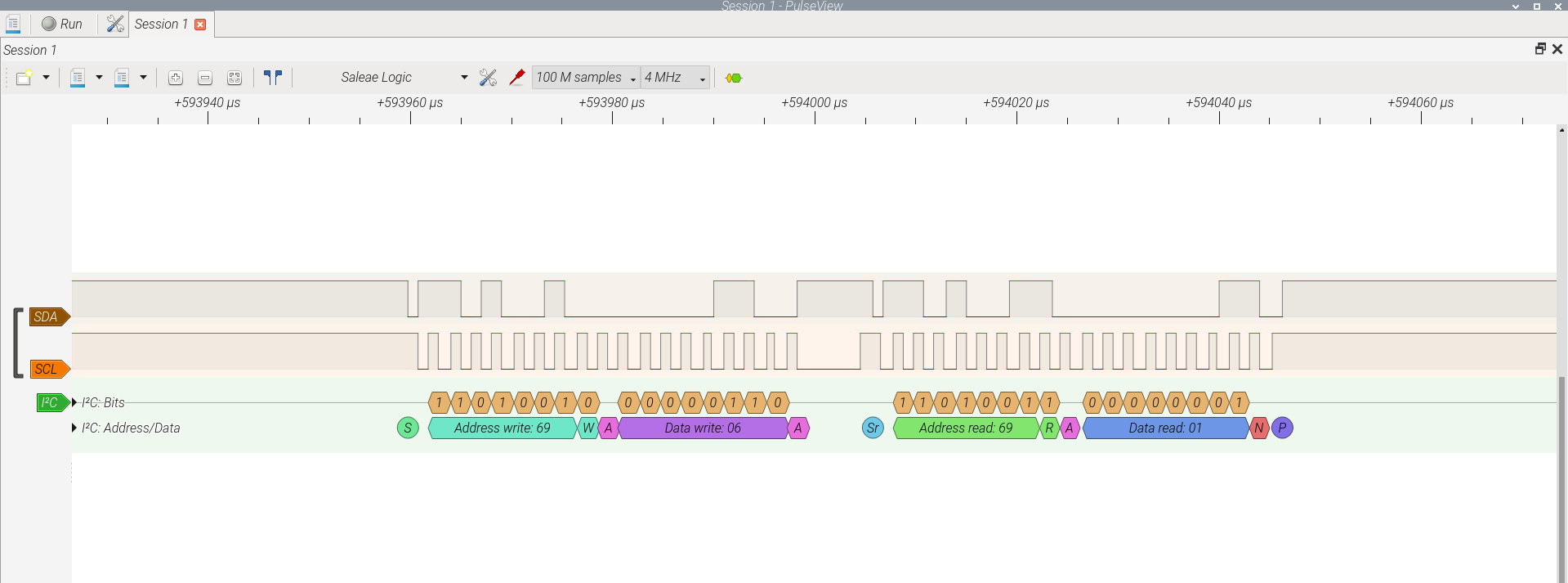Open device configuration wrench icon

(x=488, y=78)
